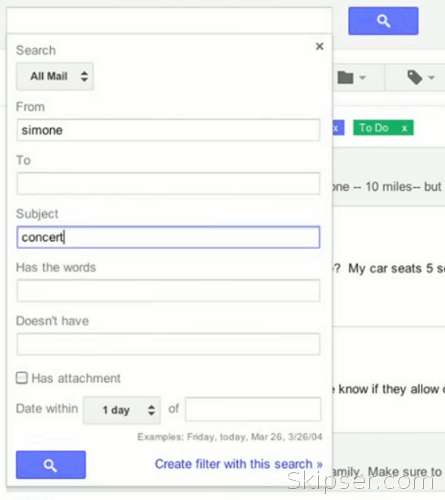Open the Move to folder icon
This screenshot has width=445, height=500.
click(x=345, y=78)
